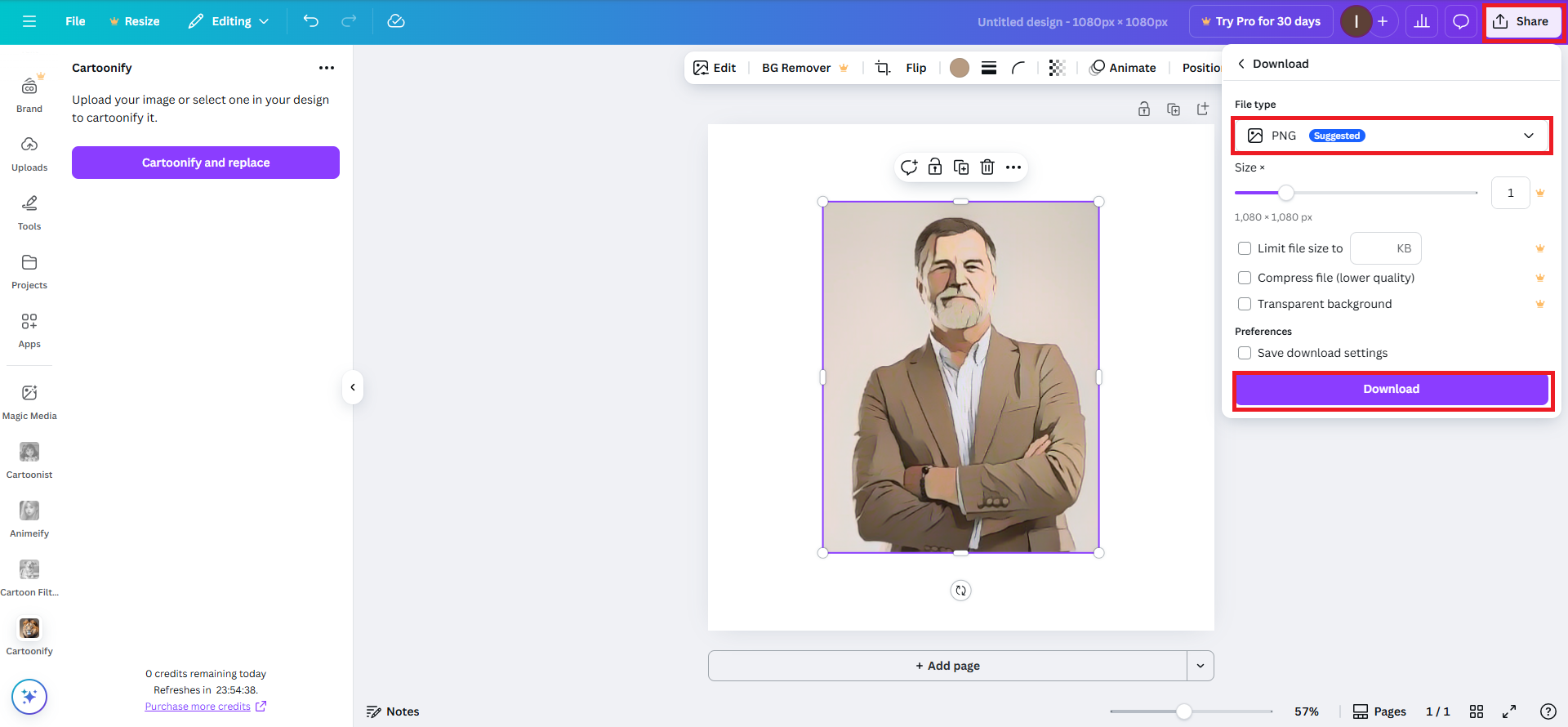
Task: Open the Cartoonify app in sidebar
Action: coord(29,637)
